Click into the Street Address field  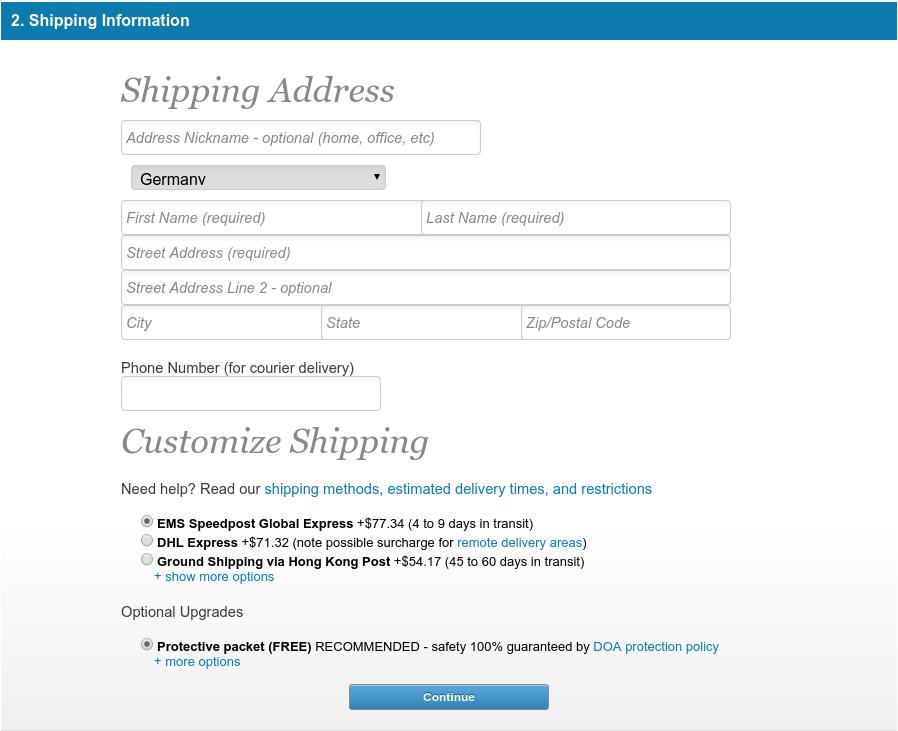(426, 253)
